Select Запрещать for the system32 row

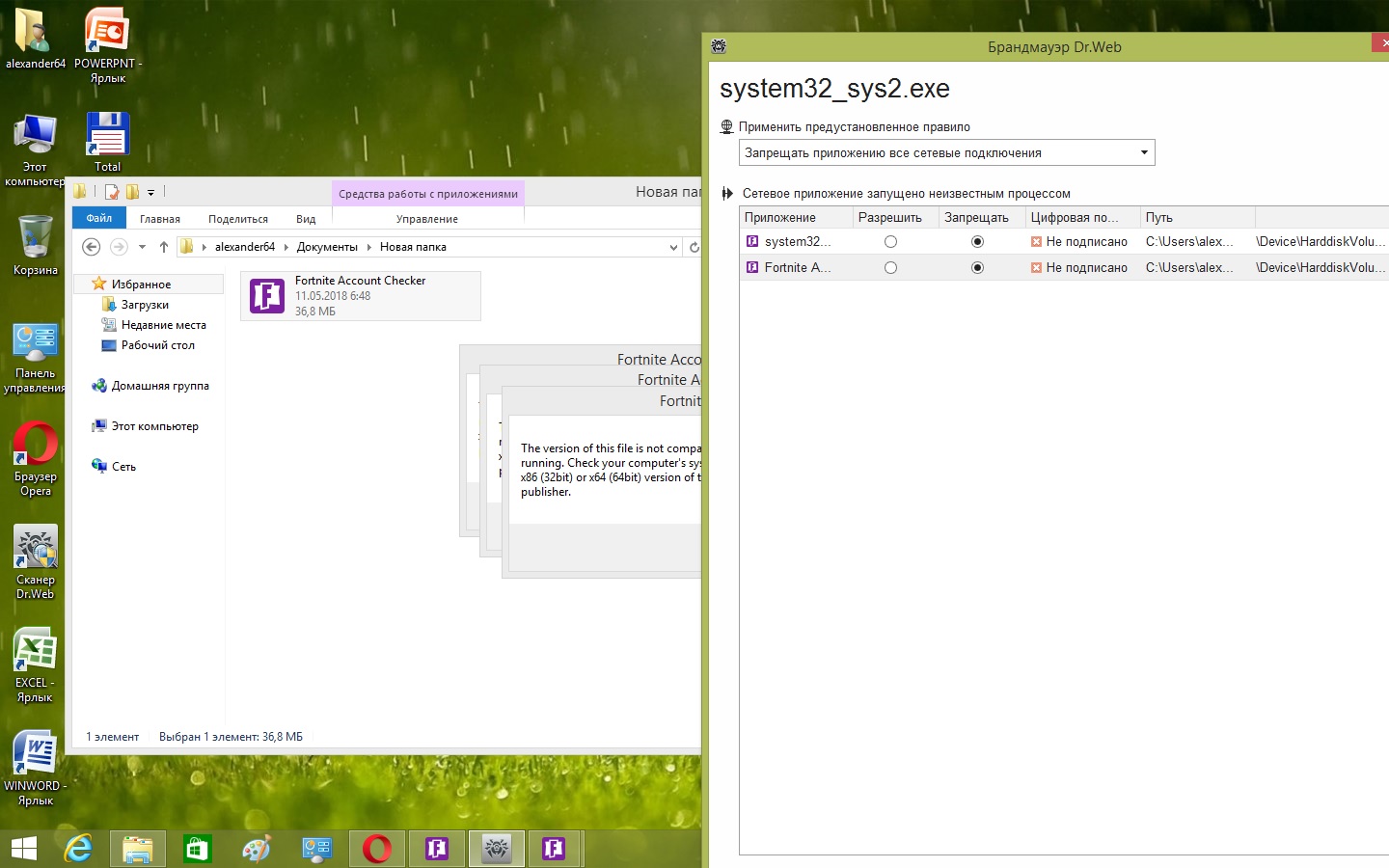coord(977,242)
